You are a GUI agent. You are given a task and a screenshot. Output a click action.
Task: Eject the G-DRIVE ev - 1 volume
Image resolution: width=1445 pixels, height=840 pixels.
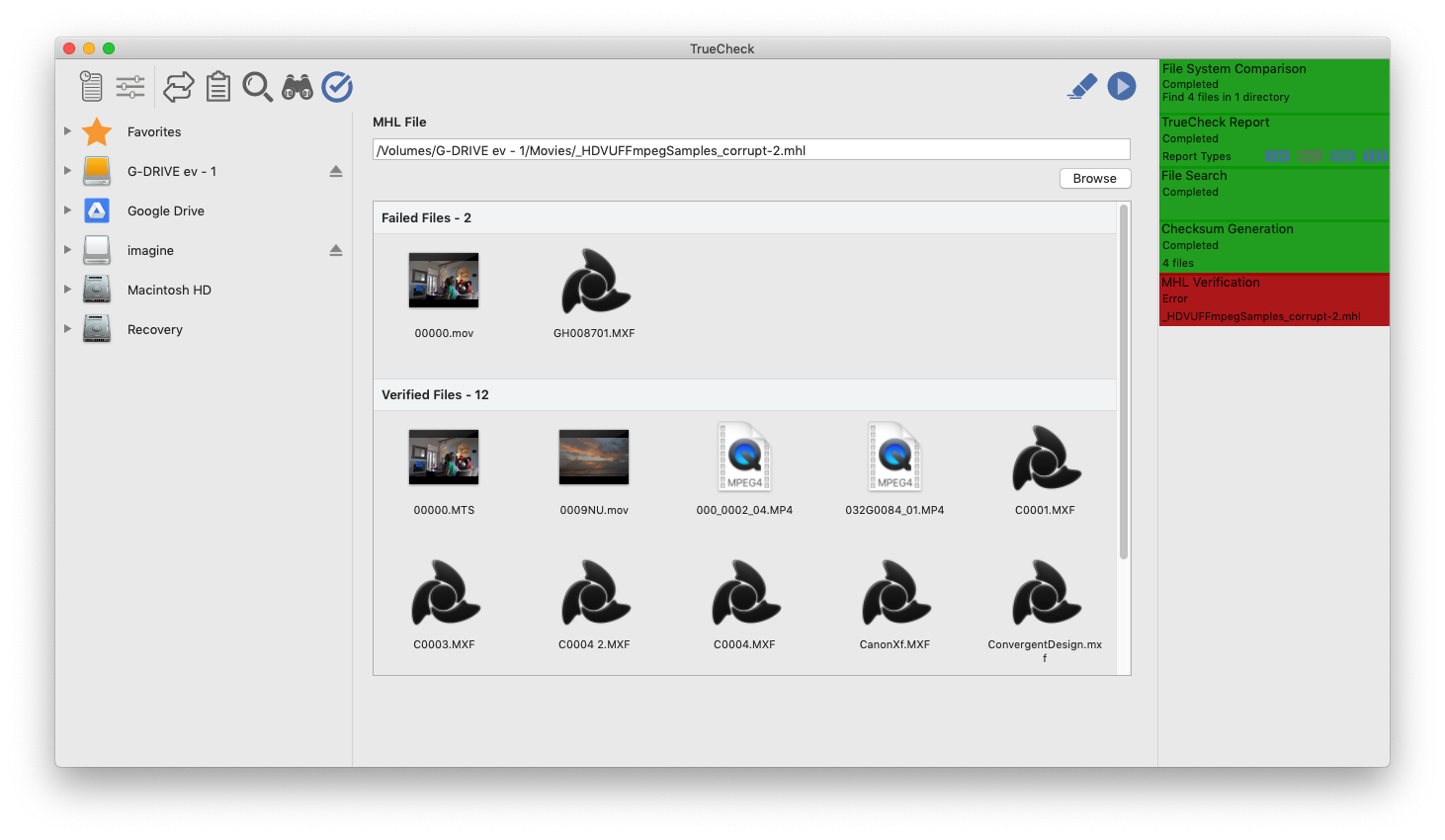click(x=336, y=171)
